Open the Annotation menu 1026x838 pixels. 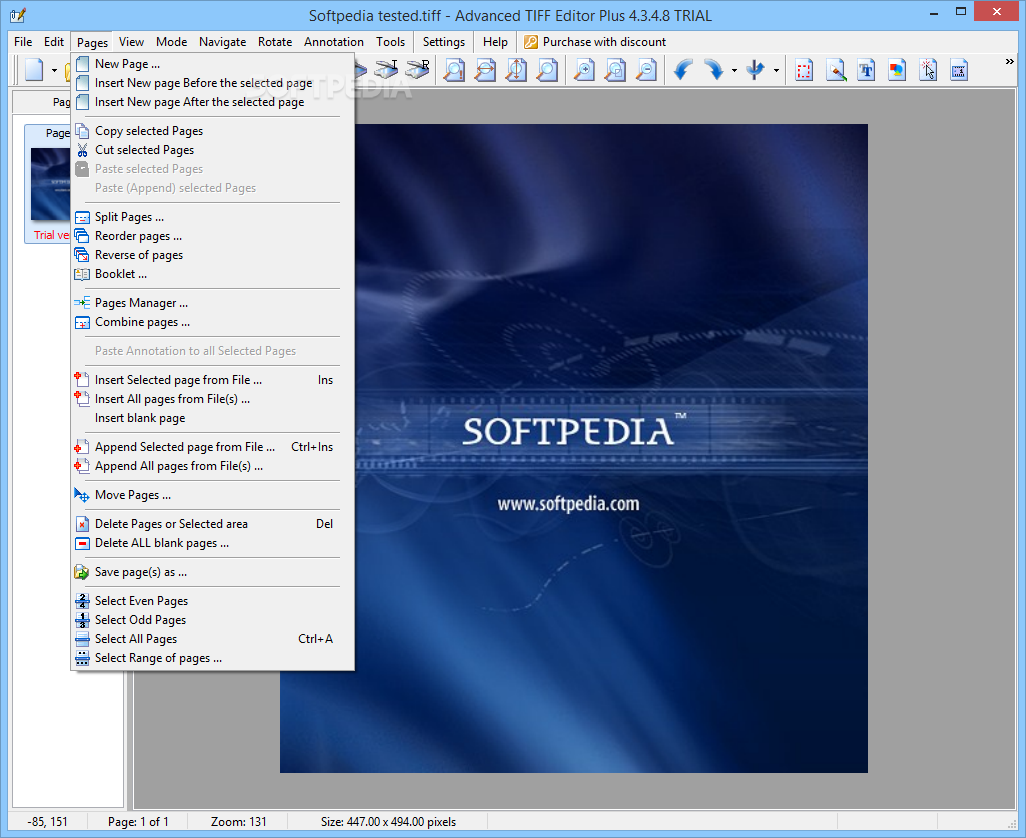coord(334,42)
